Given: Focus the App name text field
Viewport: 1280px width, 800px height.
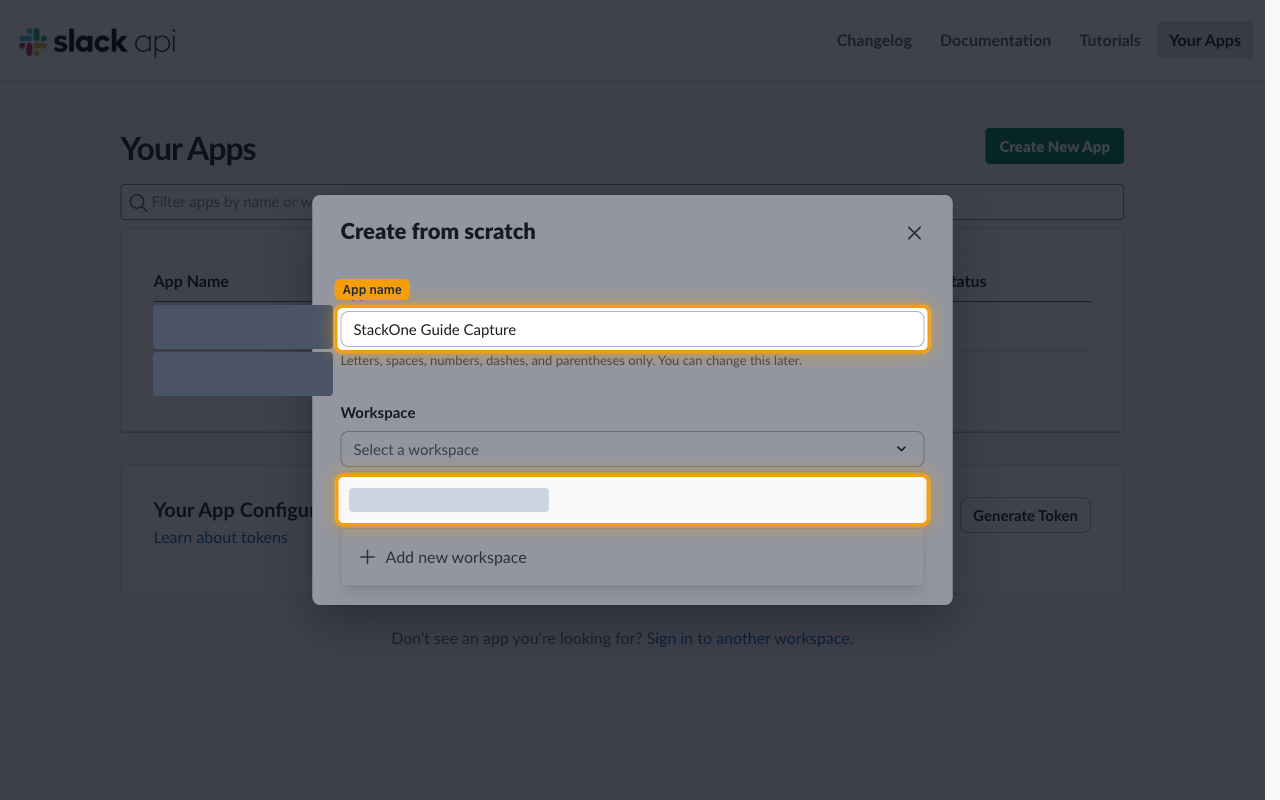Looking at the screenshot, I should tap(632, 329).
